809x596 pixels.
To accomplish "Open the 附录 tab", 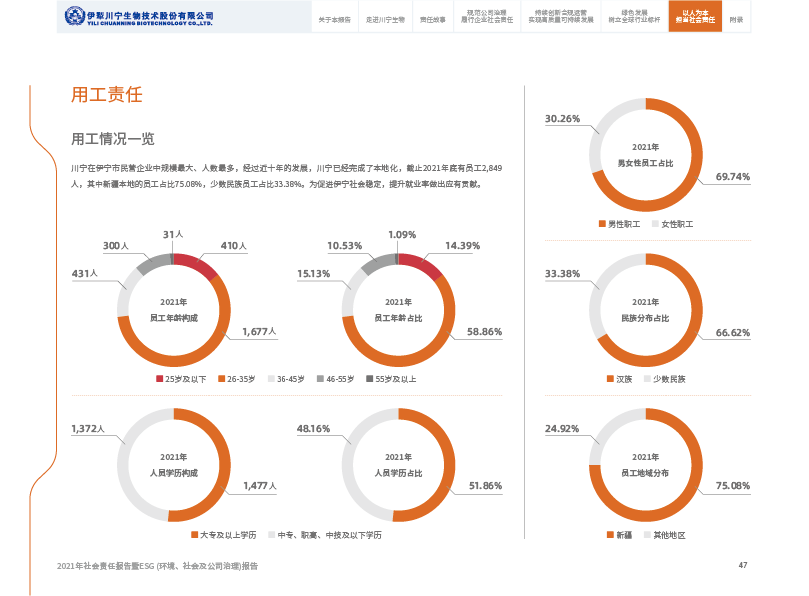I will [x=736, y=20].
